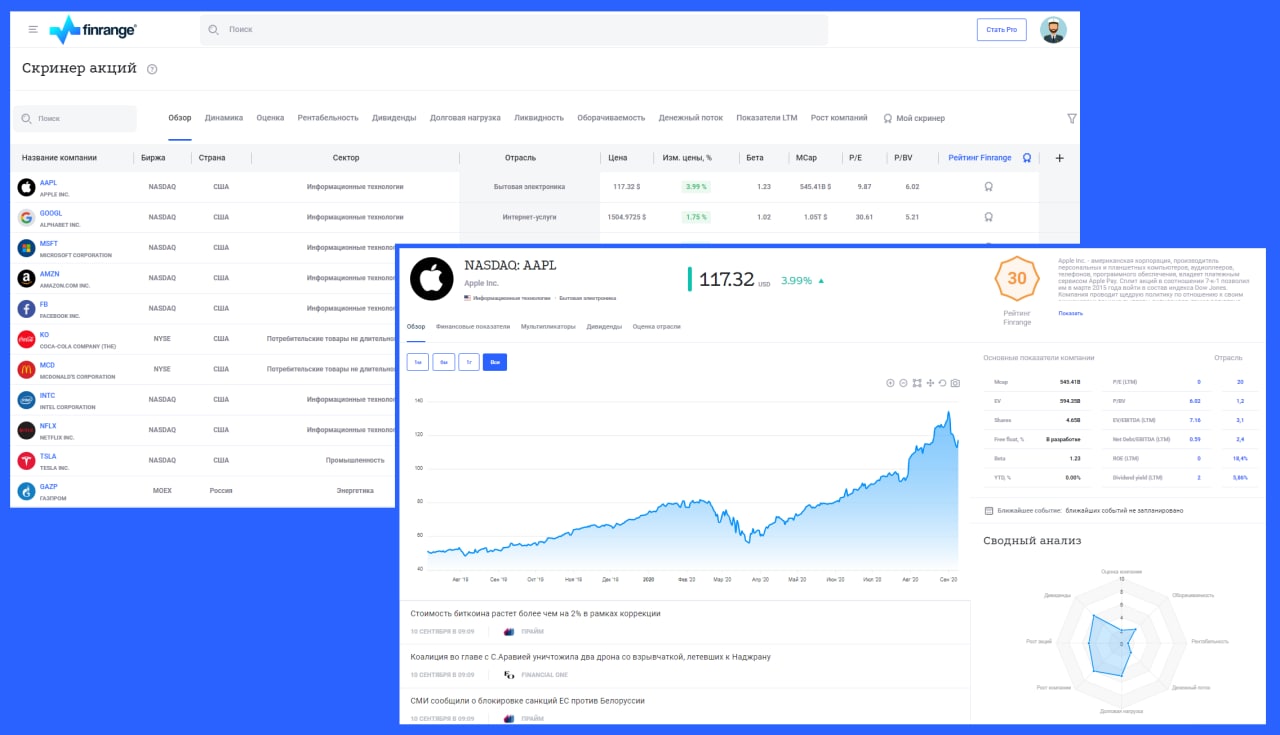Open the screener filter funnel icon
The height and width of the screenshot is (735, 1280).
(x=1072, y=118)
